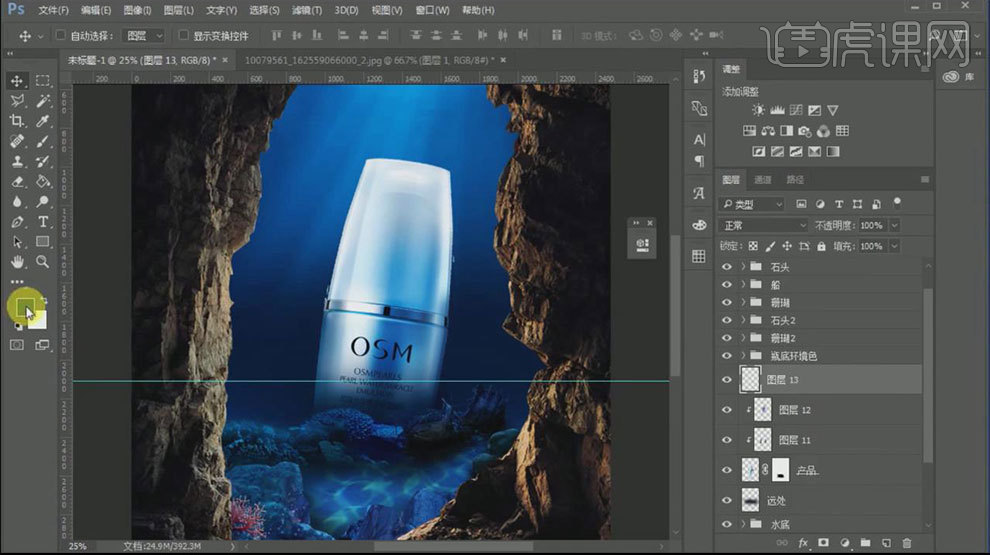Click the foreground color swatch
Viewport: 990px width, 555px height.
pyautogui.click(x=25, y=309)
